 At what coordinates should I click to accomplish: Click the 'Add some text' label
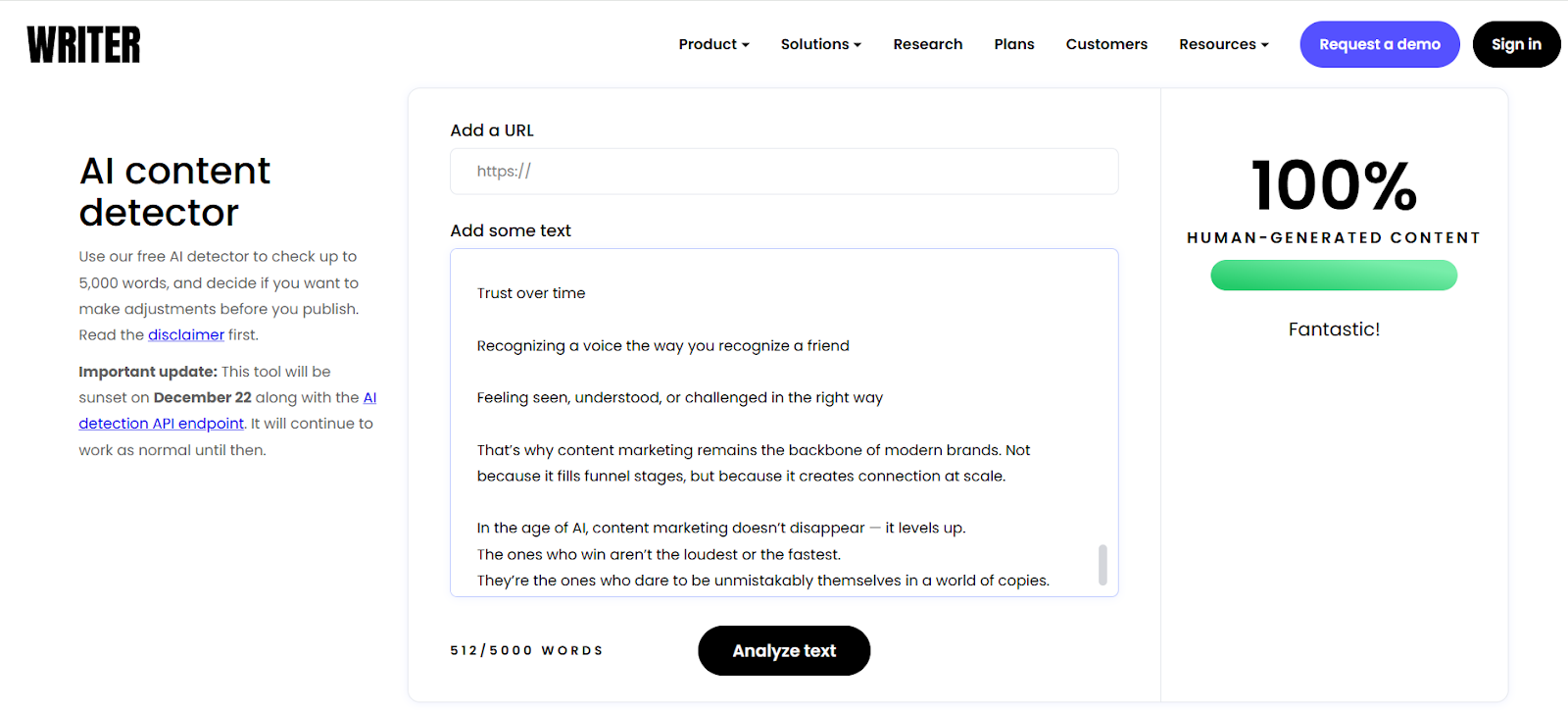pos(511,230)
